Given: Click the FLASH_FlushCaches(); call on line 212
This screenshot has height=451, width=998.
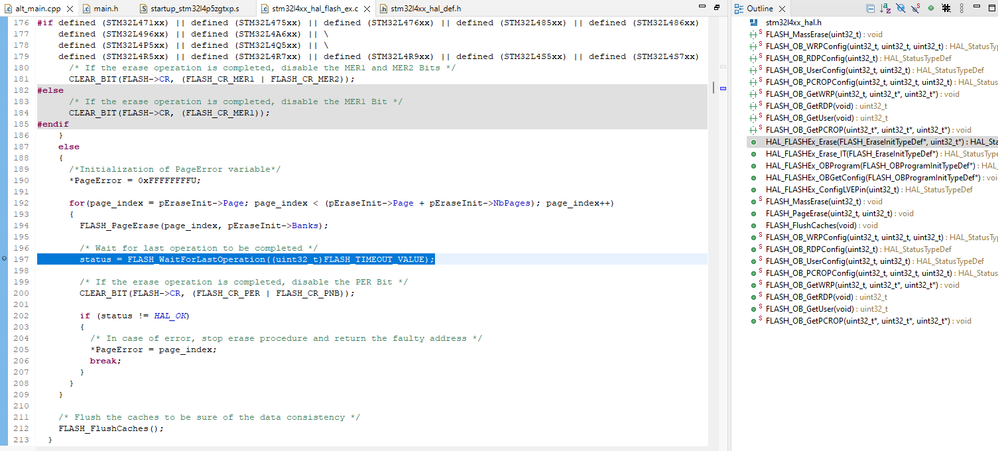Looking at the screenshot, I should click(x=111, y=428).
